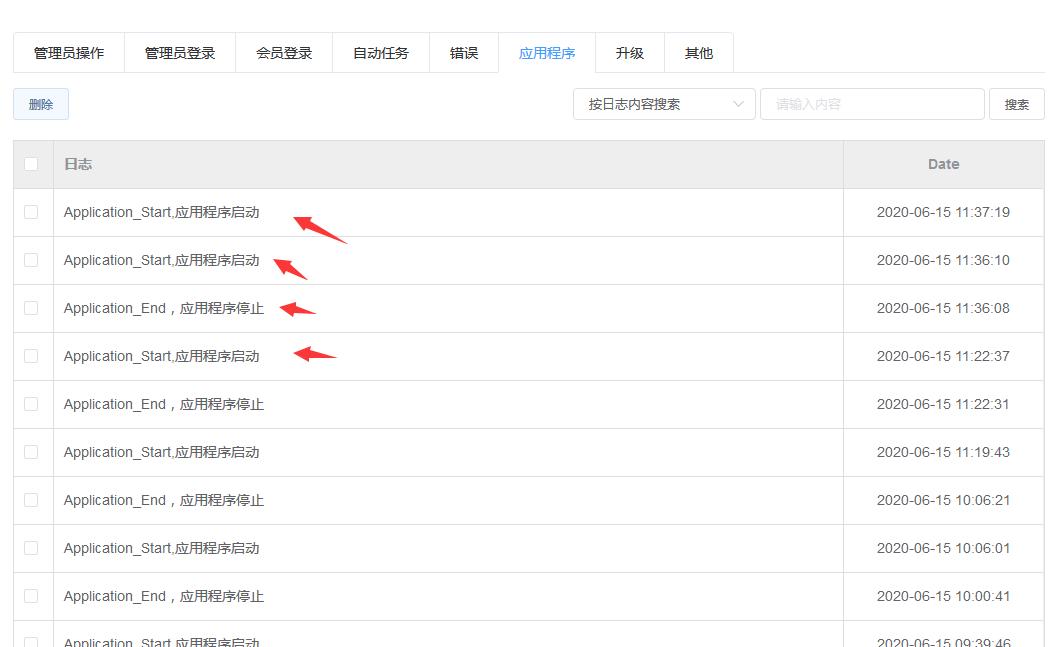
Task: Open the 其他 tab
Action: pos(698,53)
